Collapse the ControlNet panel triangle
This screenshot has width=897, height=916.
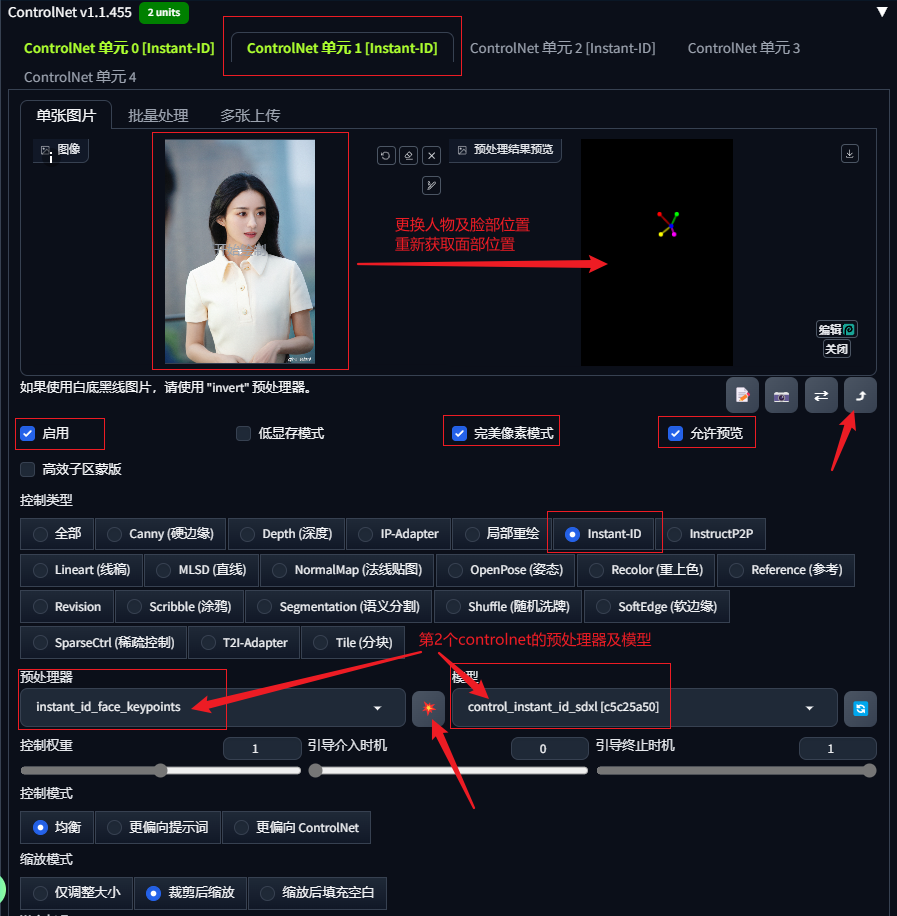coord(882,12)
